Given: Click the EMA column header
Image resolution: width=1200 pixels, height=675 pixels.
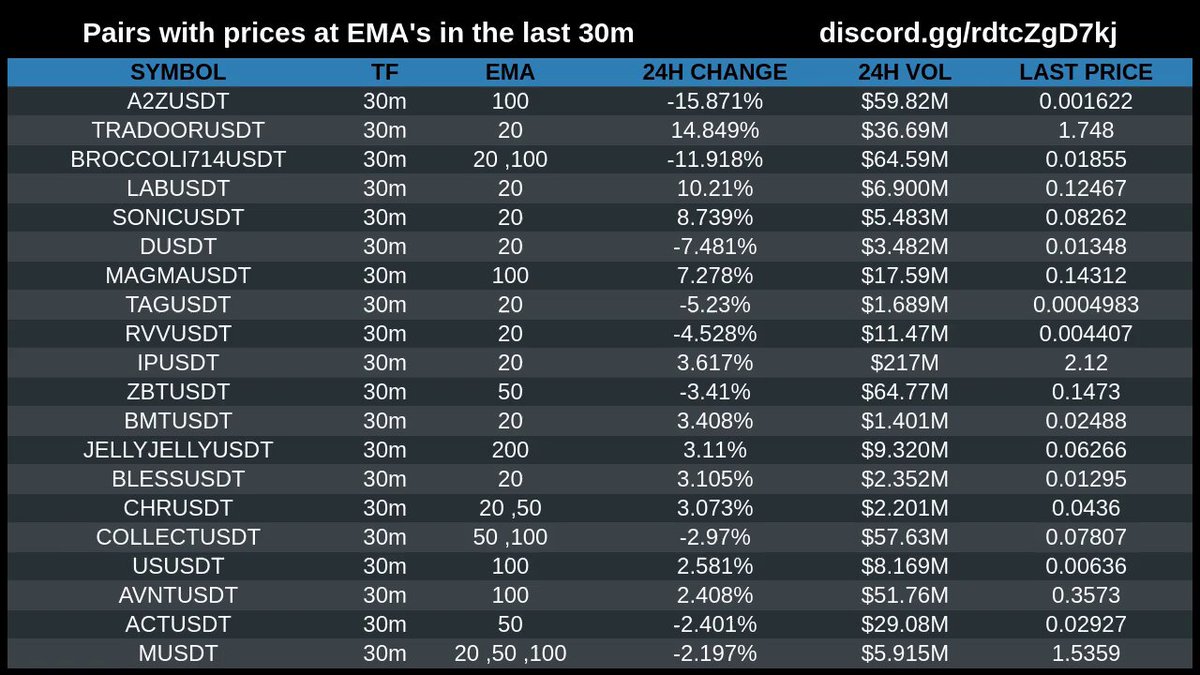Looking at the screenshot, I should (x=512, y=72).
